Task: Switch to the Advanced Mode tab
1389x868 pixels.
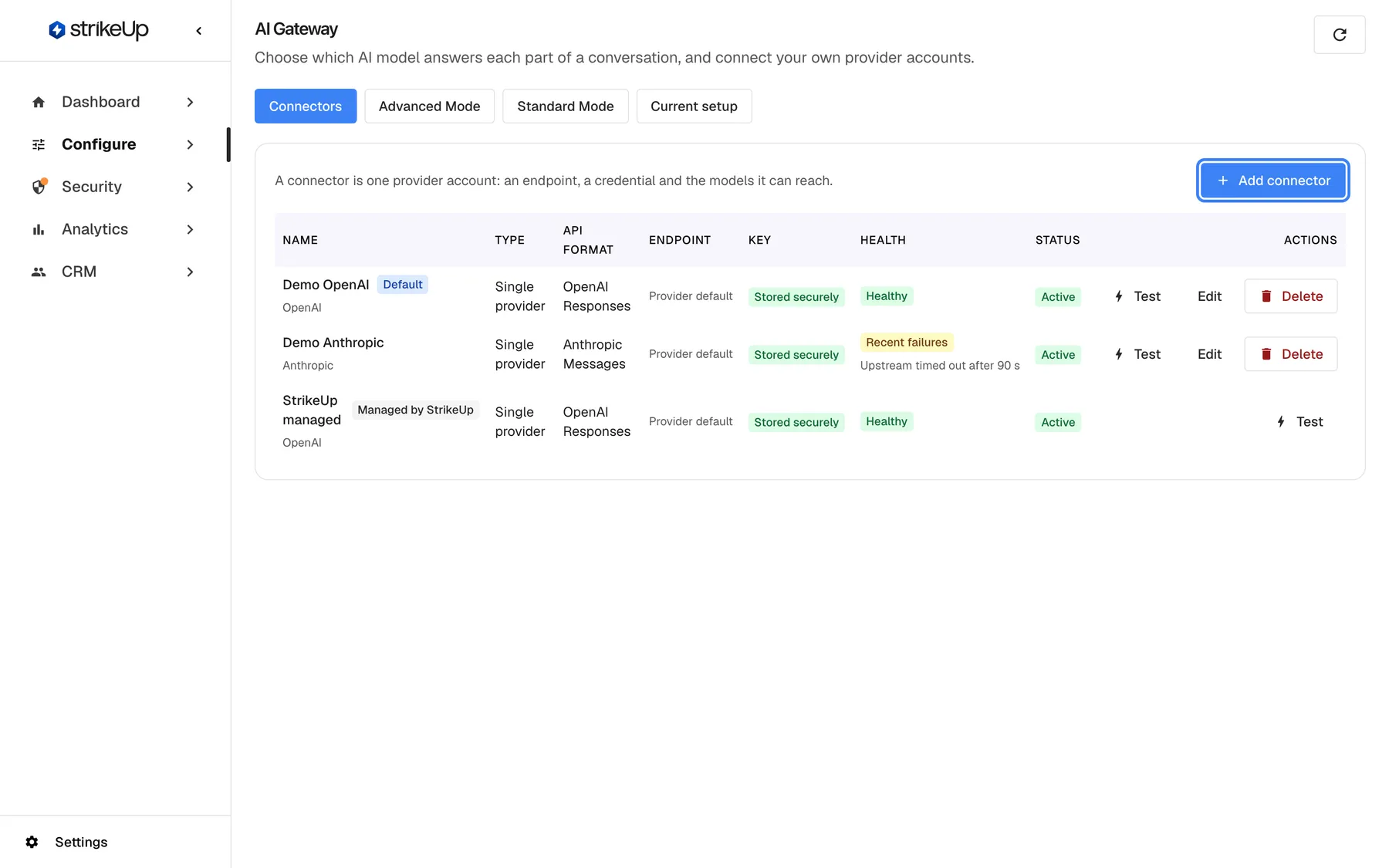Action: tap(429, 106)
